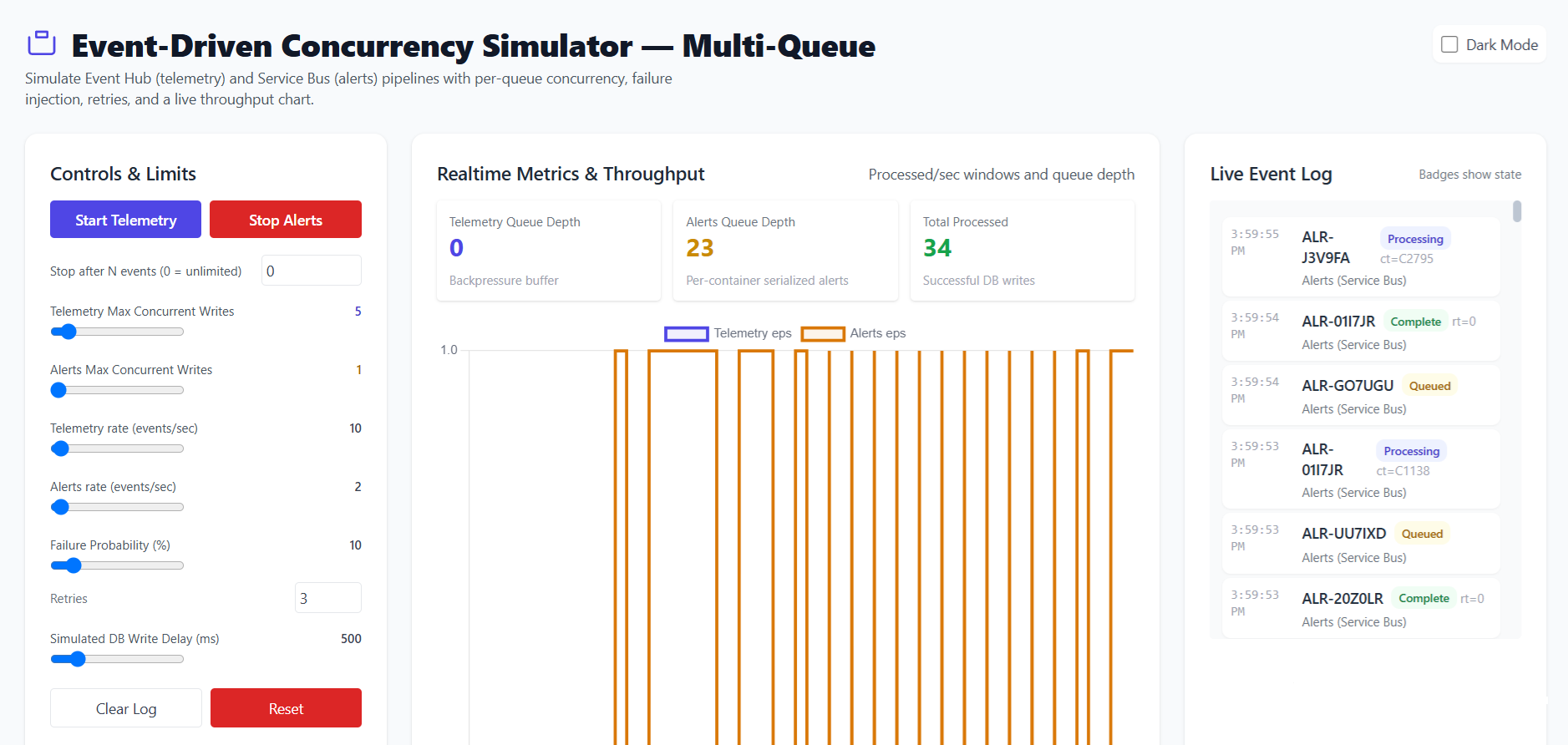Hit the red Reset button
This screenshot has width=1568, height=745.
286,709
